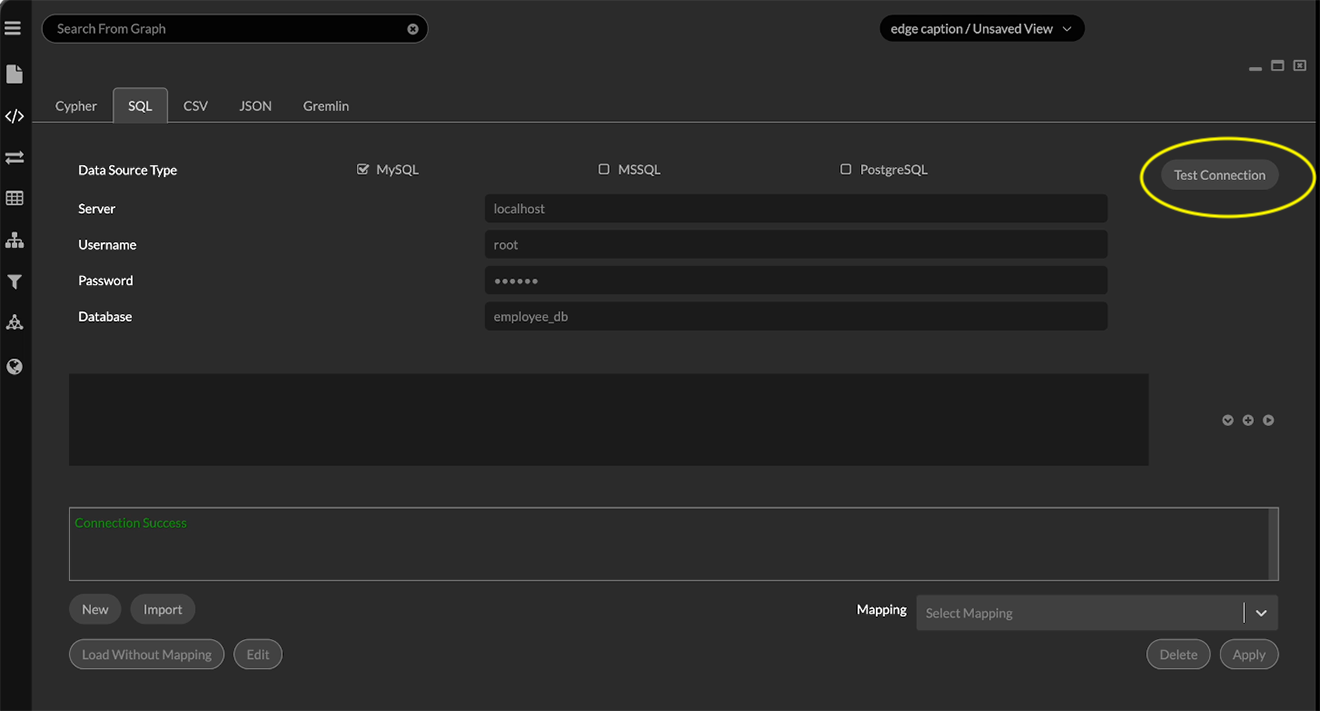Switch to the Cypher tab

coord(76,106)
